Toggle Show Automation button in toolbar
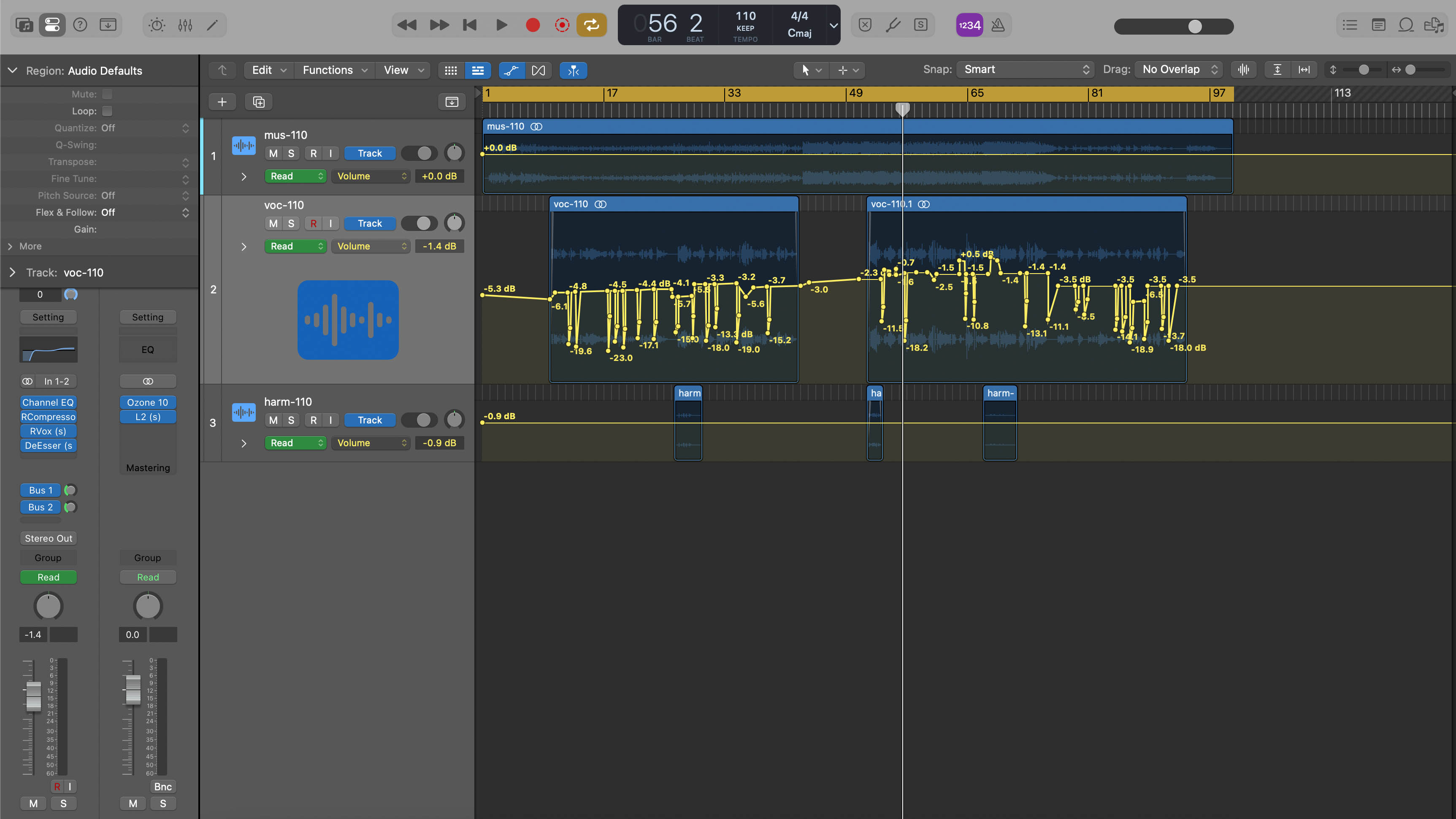 point(511,70)
